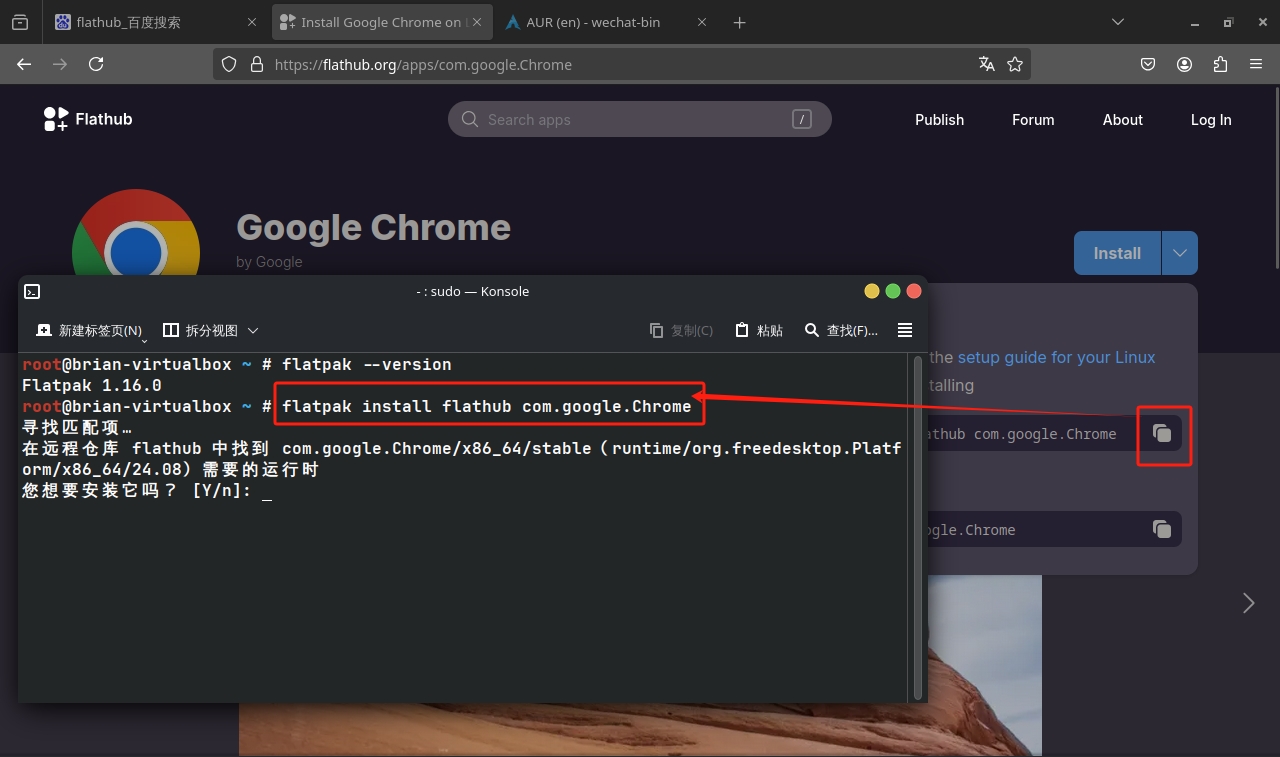Screen dimensions: 1280x757
Task: Focus the Search apps field
Action: (640, 119)
